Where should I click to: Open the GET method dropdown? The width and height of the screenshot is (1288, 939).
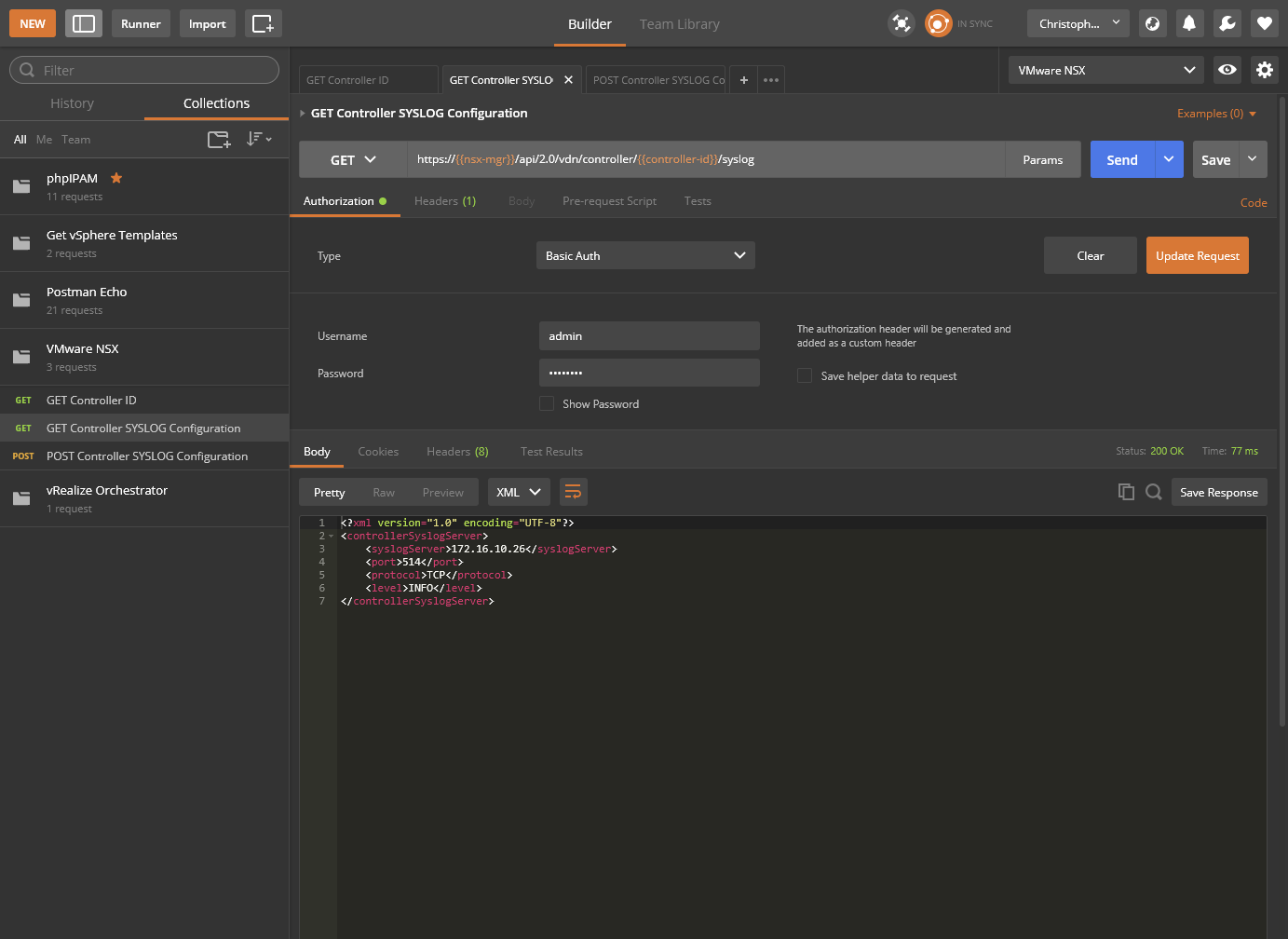click(x=352, y=159)
